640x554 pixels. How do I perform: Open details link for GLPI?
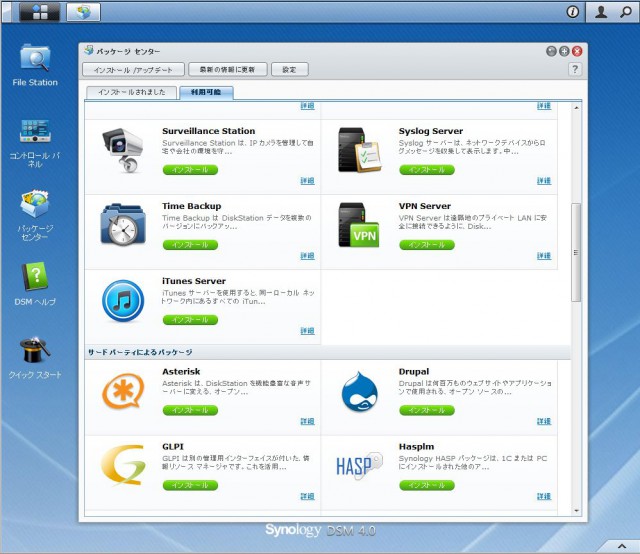(307, 496)
